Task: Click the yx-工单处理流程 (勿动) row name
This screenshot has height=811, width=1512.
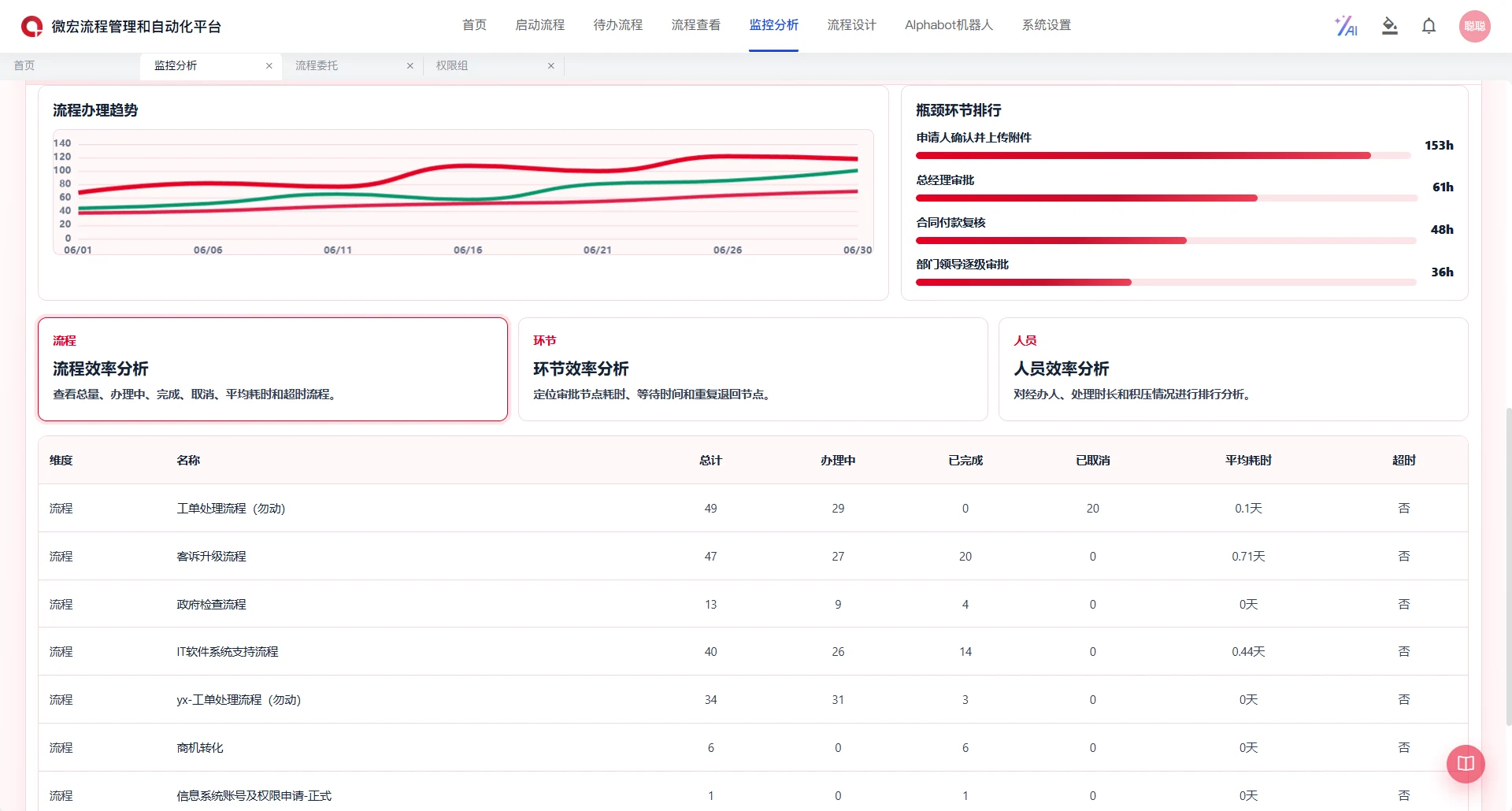Action: pyautogui.click(x=239, y=700)
